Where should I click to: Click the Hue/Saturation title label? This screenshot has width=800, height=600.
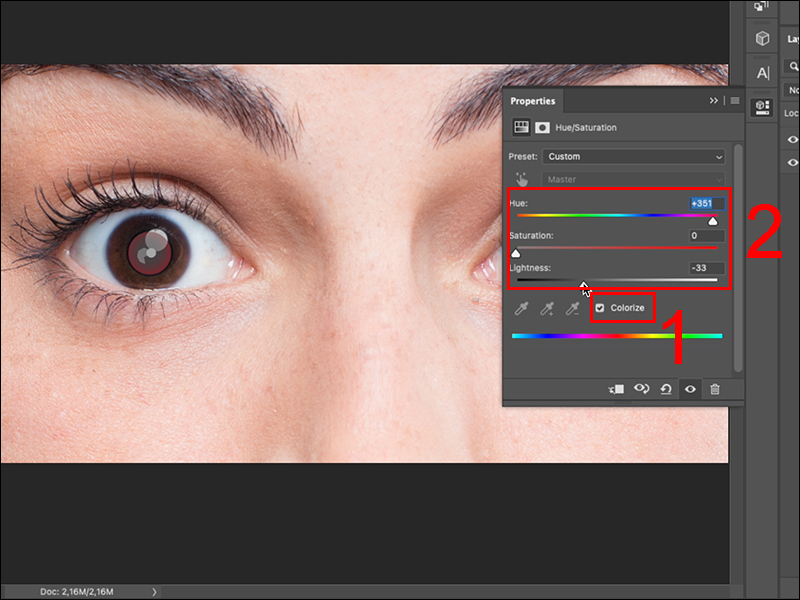(x=586, y=128)
